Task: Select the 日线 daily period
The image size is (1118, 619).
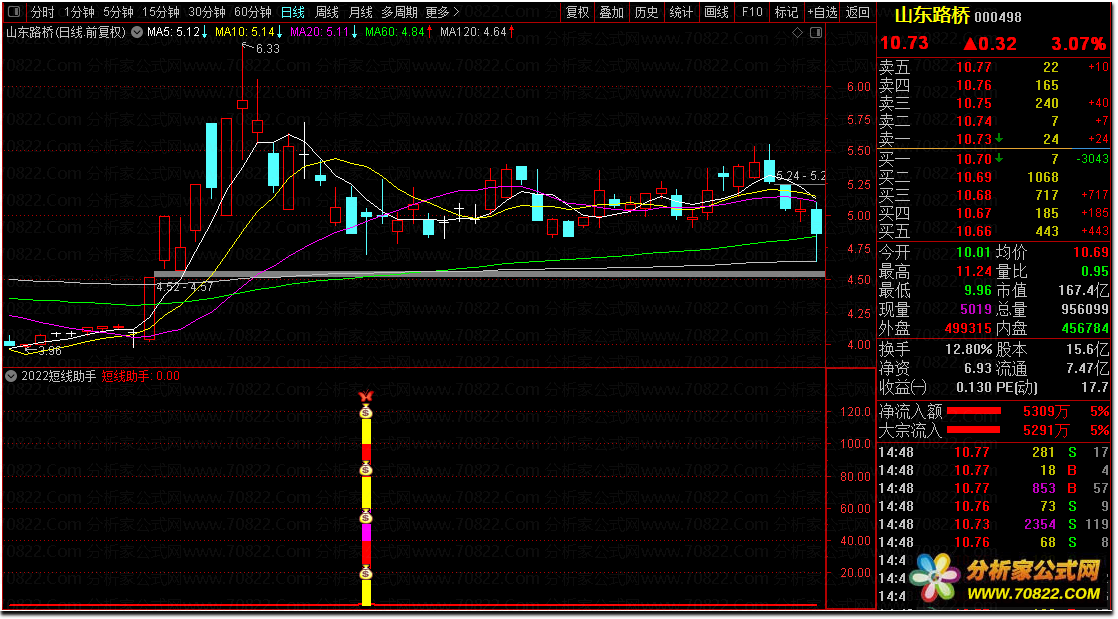Action: pyautogui.click(x=293, y=12)
